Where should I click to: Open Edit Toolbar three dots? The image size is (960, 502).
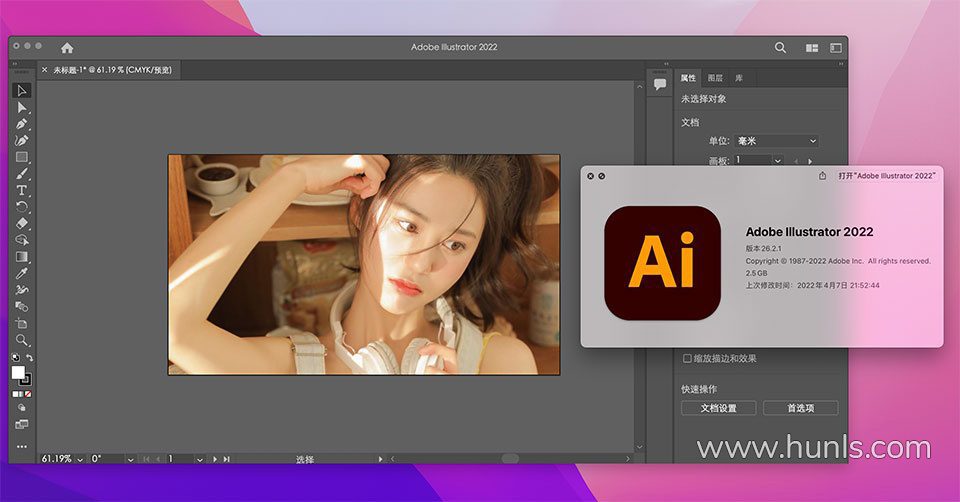22,446
